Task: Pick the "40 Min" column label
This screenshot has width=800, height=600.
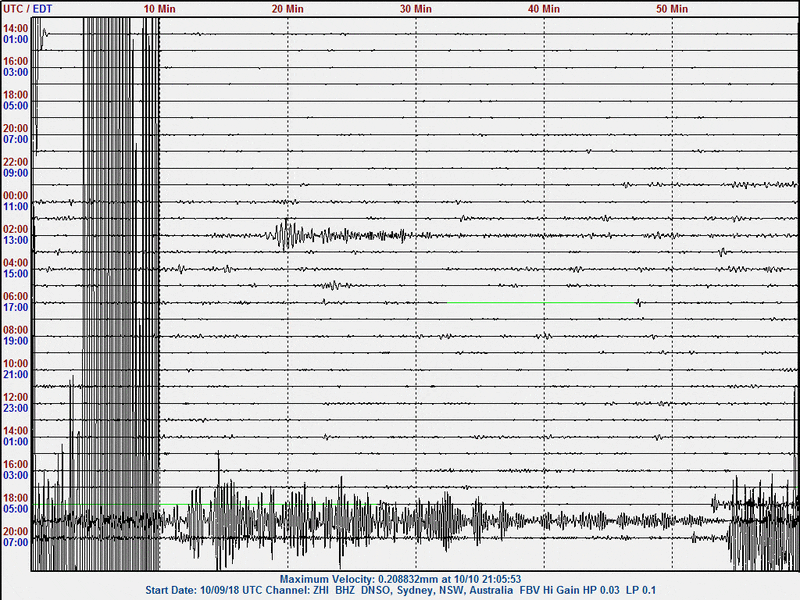Action: pos(543,9)
